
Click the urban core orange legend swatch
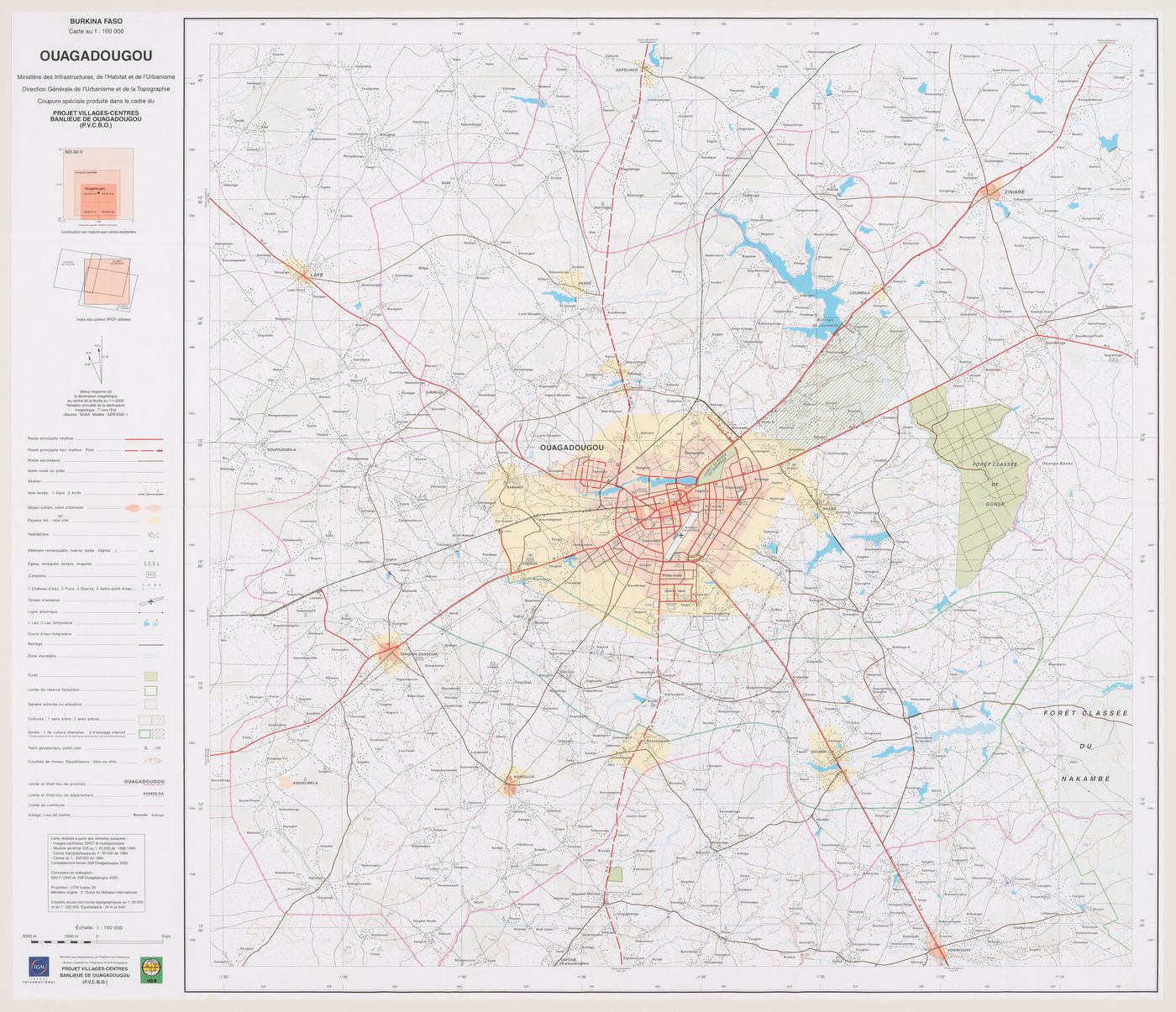132,508
